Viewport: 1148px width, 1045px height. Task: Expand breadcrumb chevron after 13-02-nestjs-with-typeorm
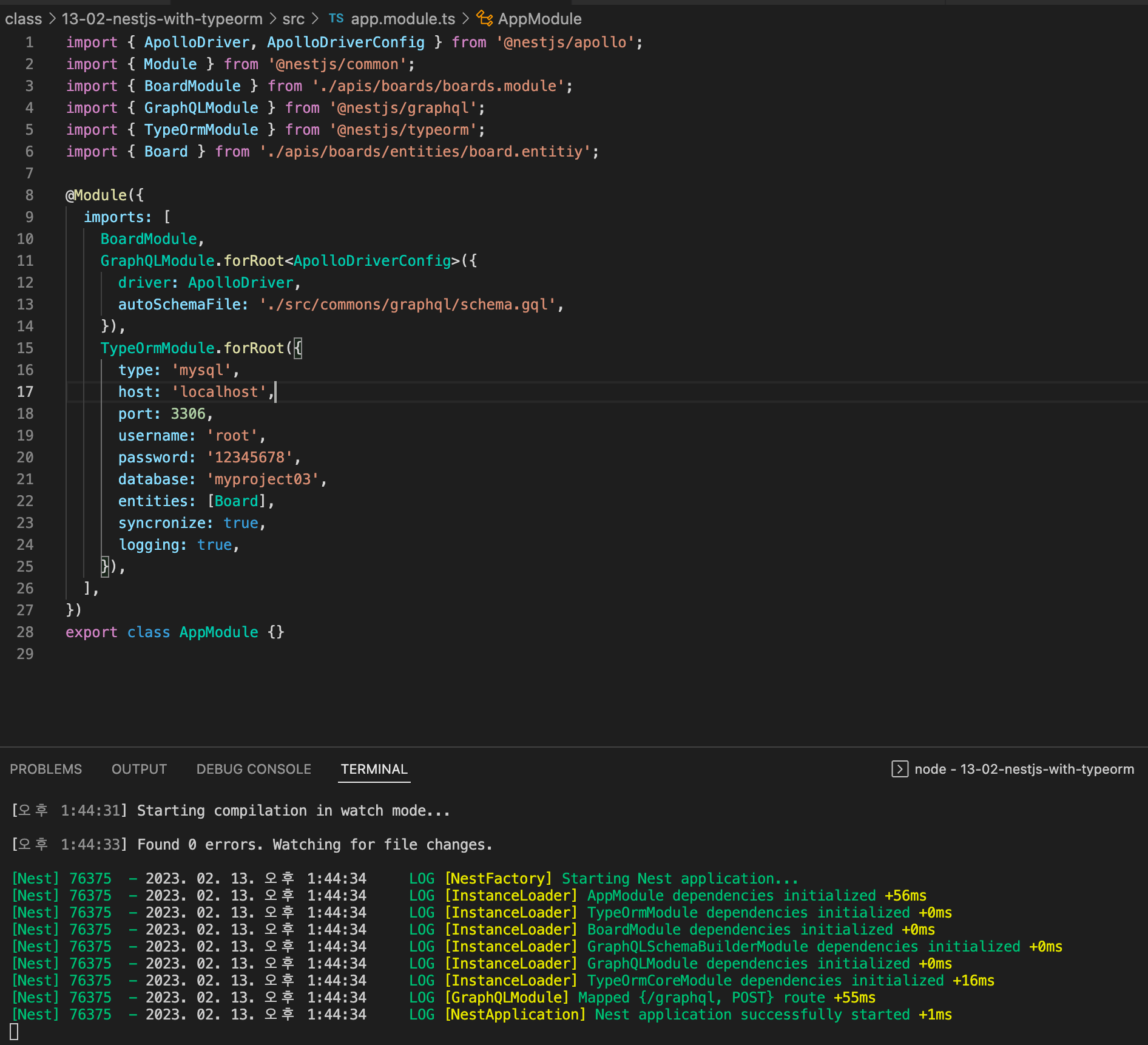[x=272, y=19]
